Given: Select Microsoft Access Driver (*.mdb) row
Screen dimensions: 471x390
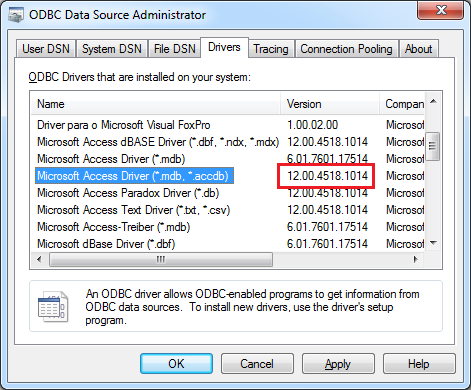Looking at the screenshot, I should [111, 159].
